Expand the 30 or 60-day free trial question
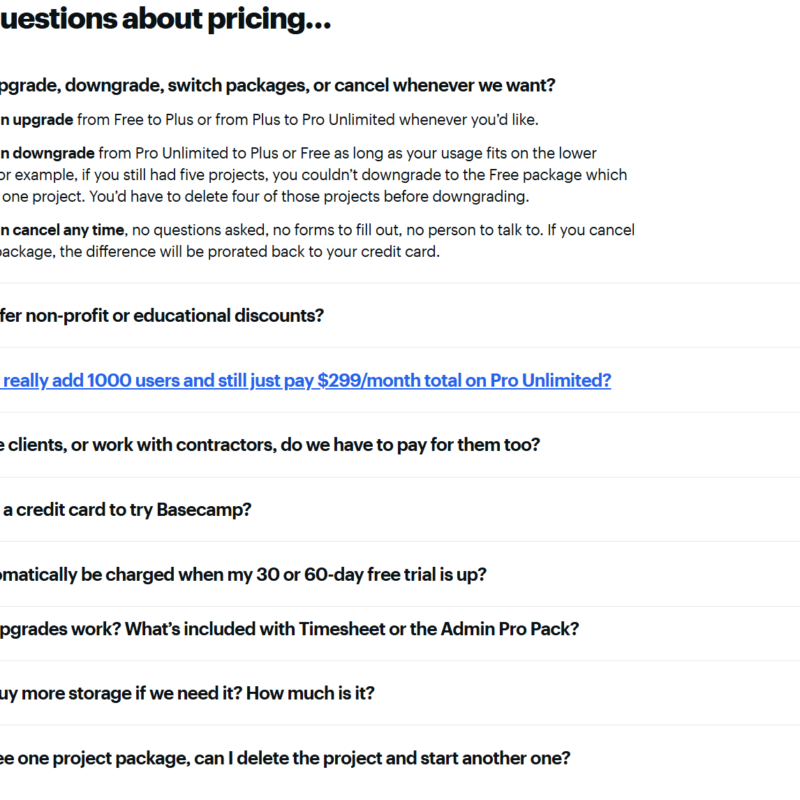The height and width of the screenshot is (800, 800). pos(240,574)
